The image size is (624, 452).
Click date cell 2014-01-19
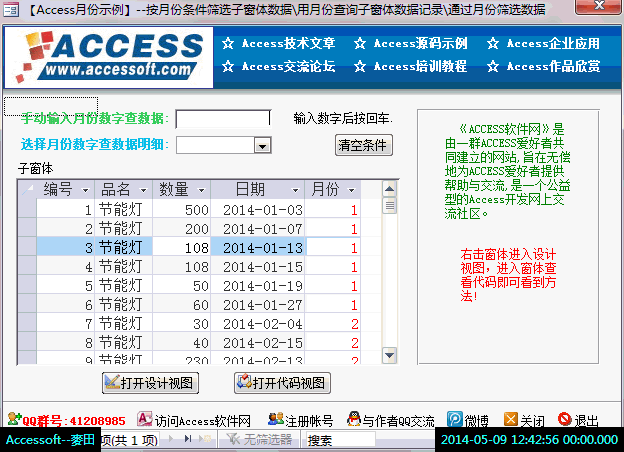[258, 285]
